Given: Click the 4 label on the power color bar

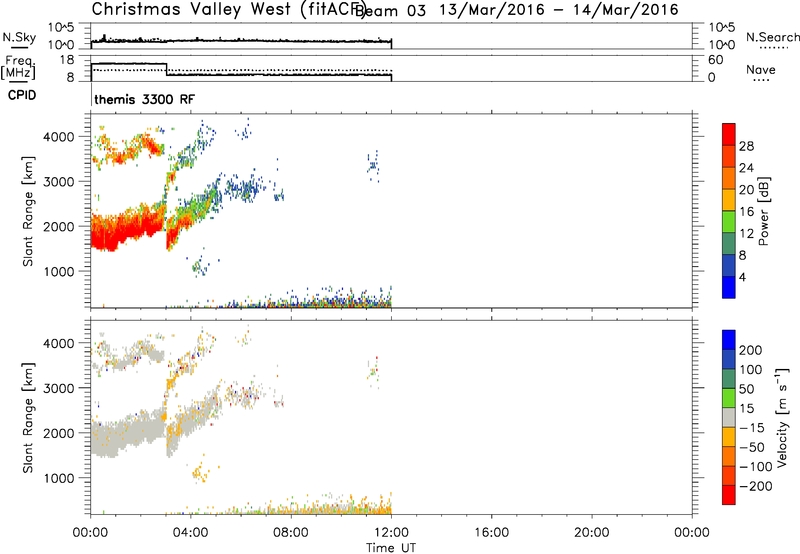Looking at the screenshot, I should (x=743, y=277).
